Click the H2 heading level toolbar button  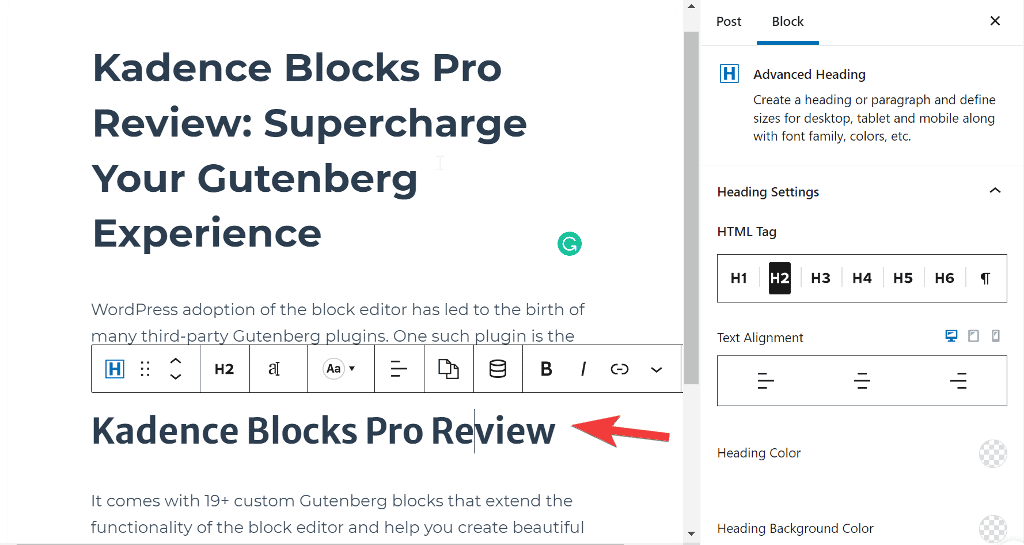tap(224, 369)
